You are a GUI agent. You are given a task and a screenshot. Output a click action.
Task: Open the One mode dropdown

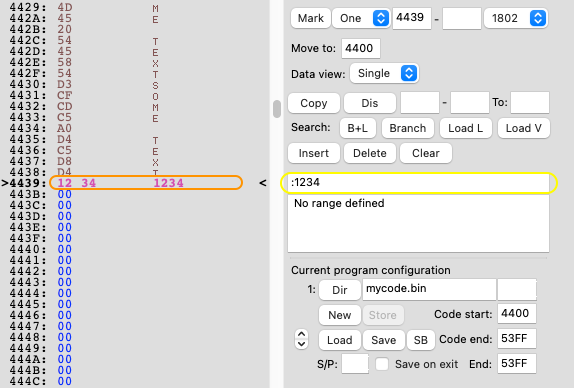tap(361, 18)
